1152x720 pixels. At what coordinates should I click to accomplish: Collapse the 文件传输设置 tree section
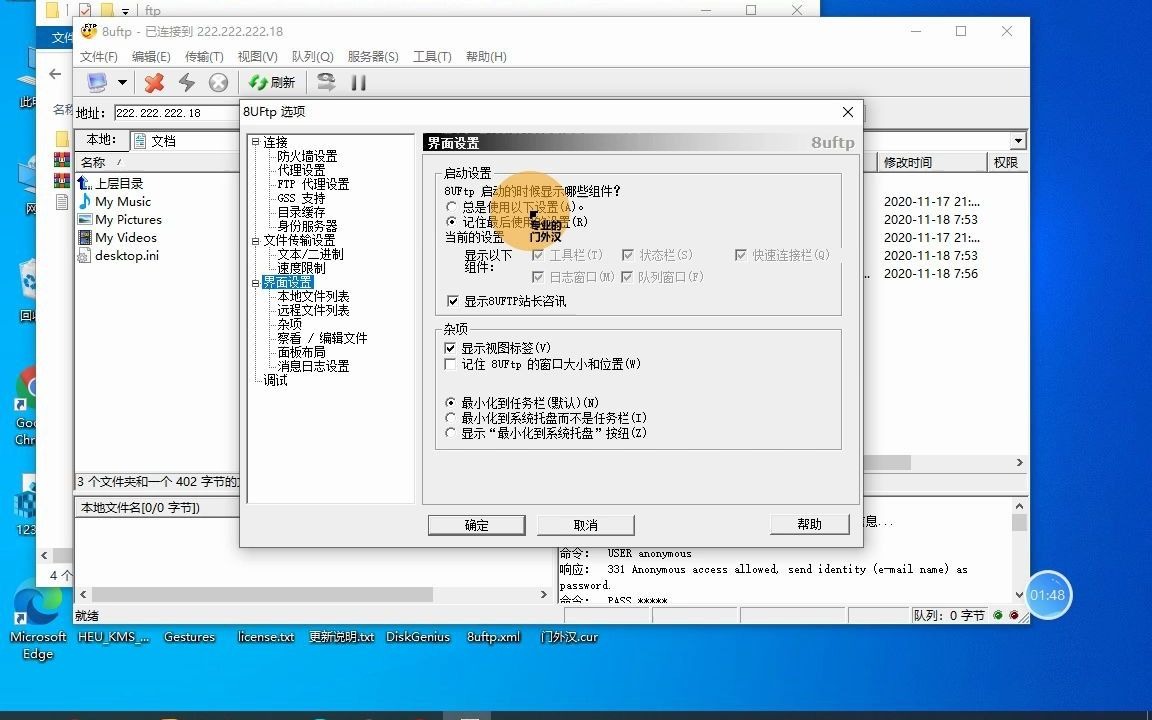255,240
